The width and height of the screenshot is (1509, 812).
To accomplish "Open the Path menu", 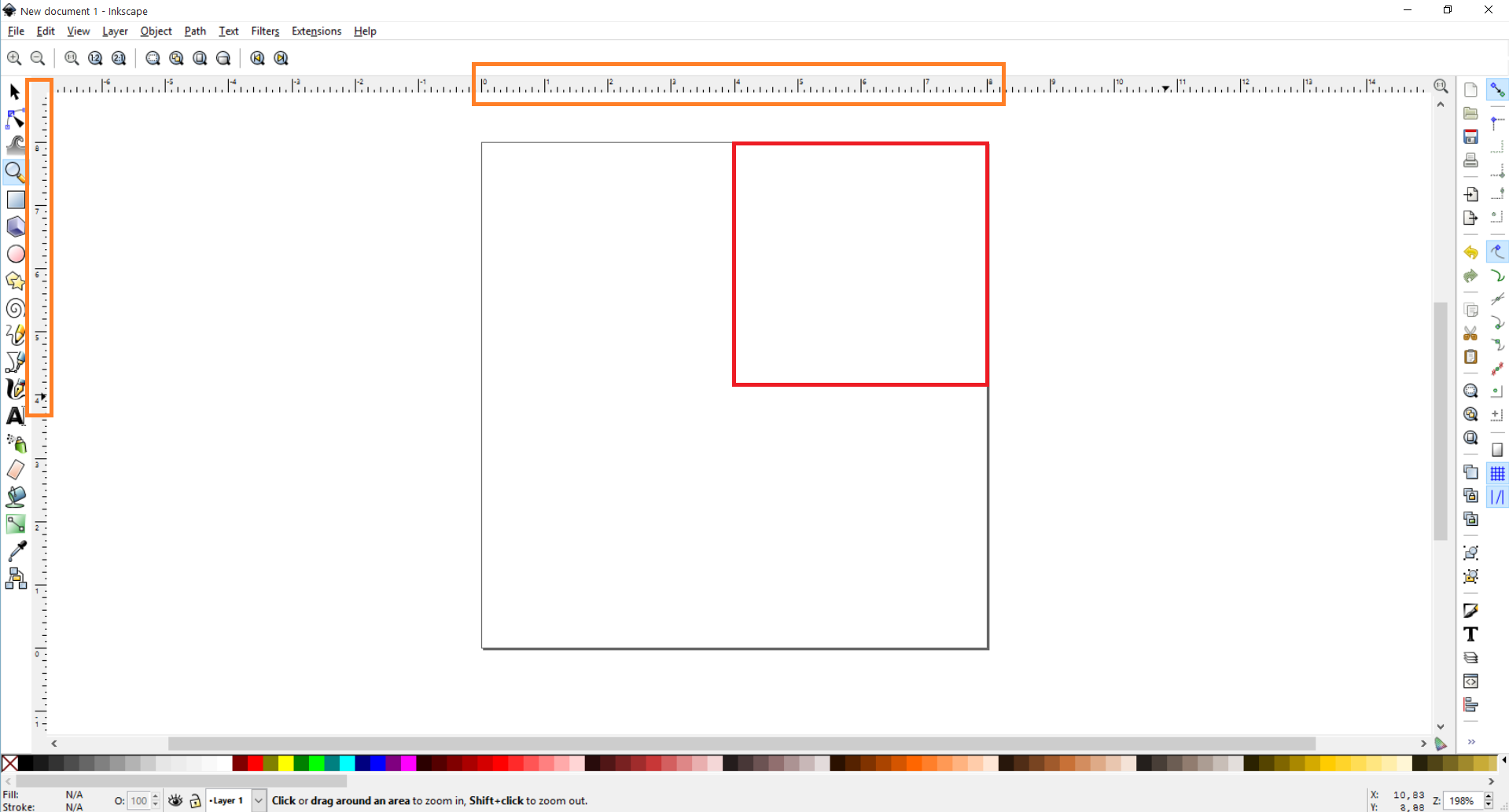I will (194, 31).
